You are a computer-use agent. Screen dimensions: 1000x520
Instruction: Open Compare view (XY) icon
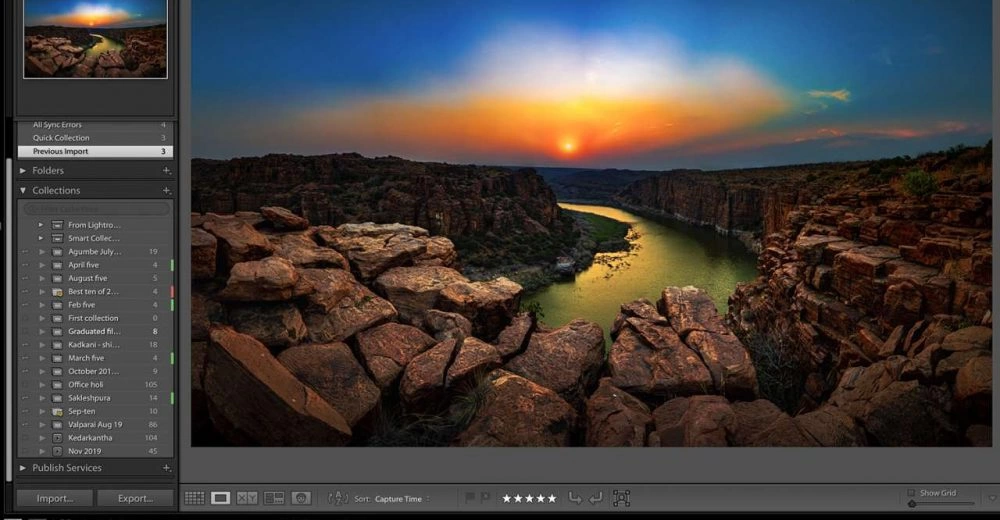[x=247, y=498]
